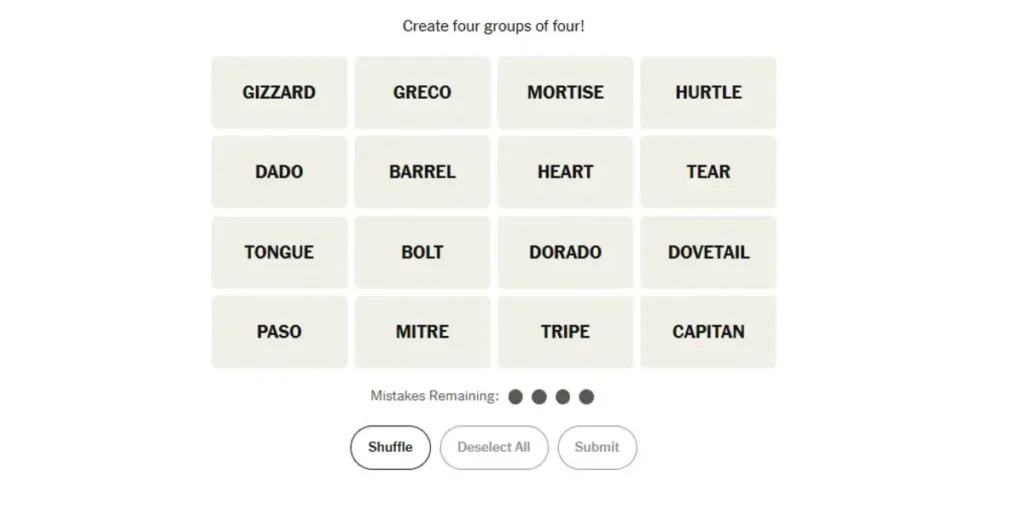The image size is (1024, 509).
Task: Tap the DOVETAIL tile
Action: click(x=708, y=252)
